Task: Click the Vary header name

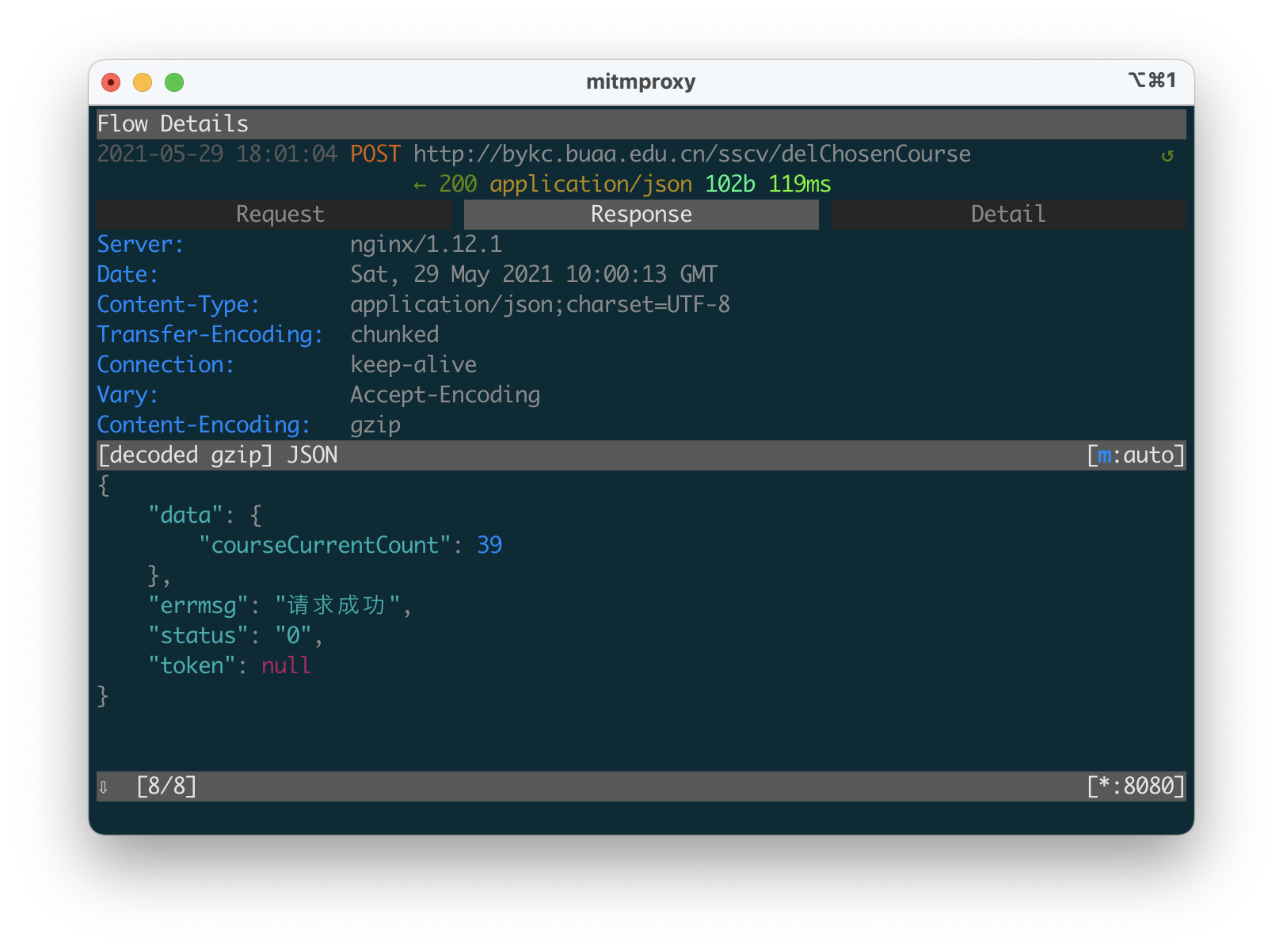Action: click(128, 395)
